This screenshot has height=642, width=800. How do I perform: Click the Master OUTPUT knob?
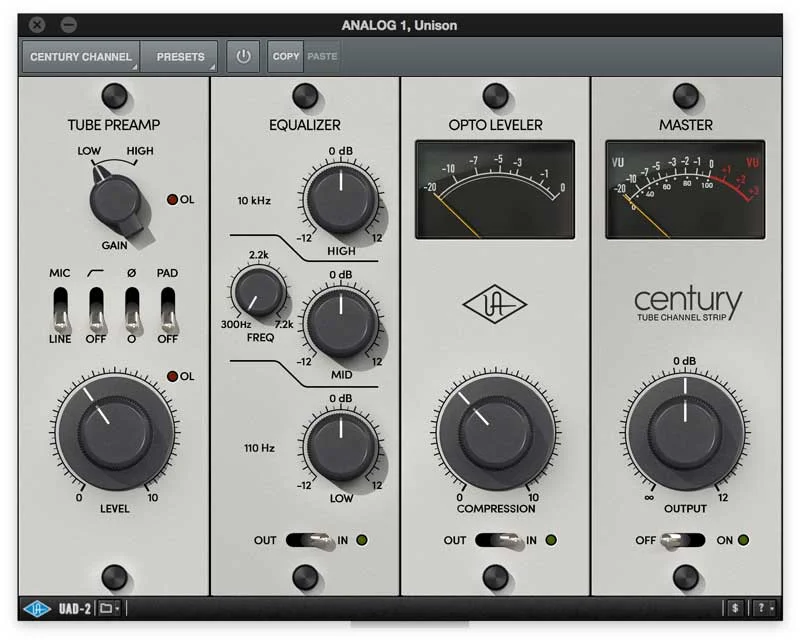pyautogui.click(x=685, y=434)
